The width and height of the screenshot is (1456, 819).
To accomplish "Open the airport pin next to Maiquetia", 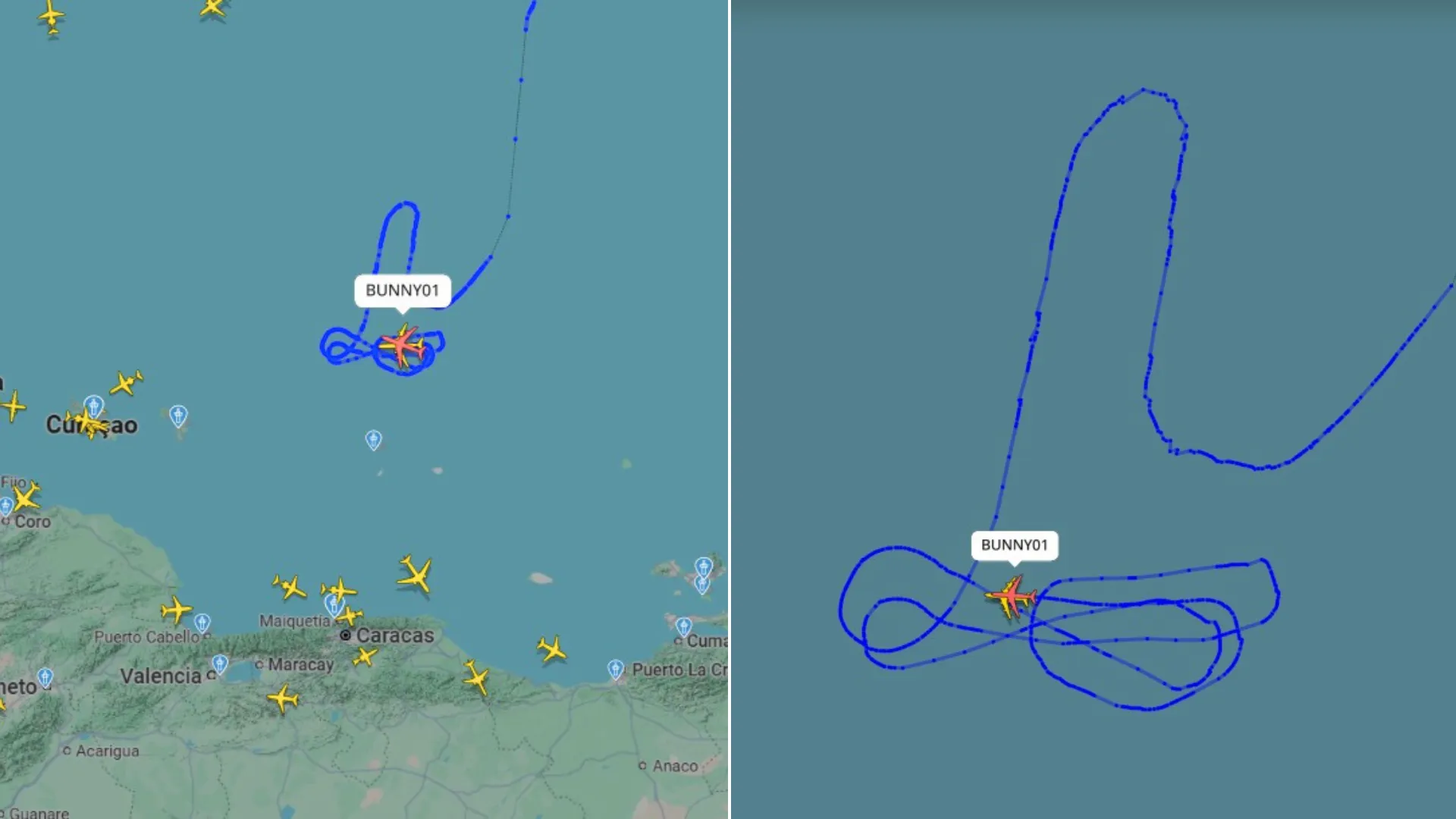I will point(333,604).
